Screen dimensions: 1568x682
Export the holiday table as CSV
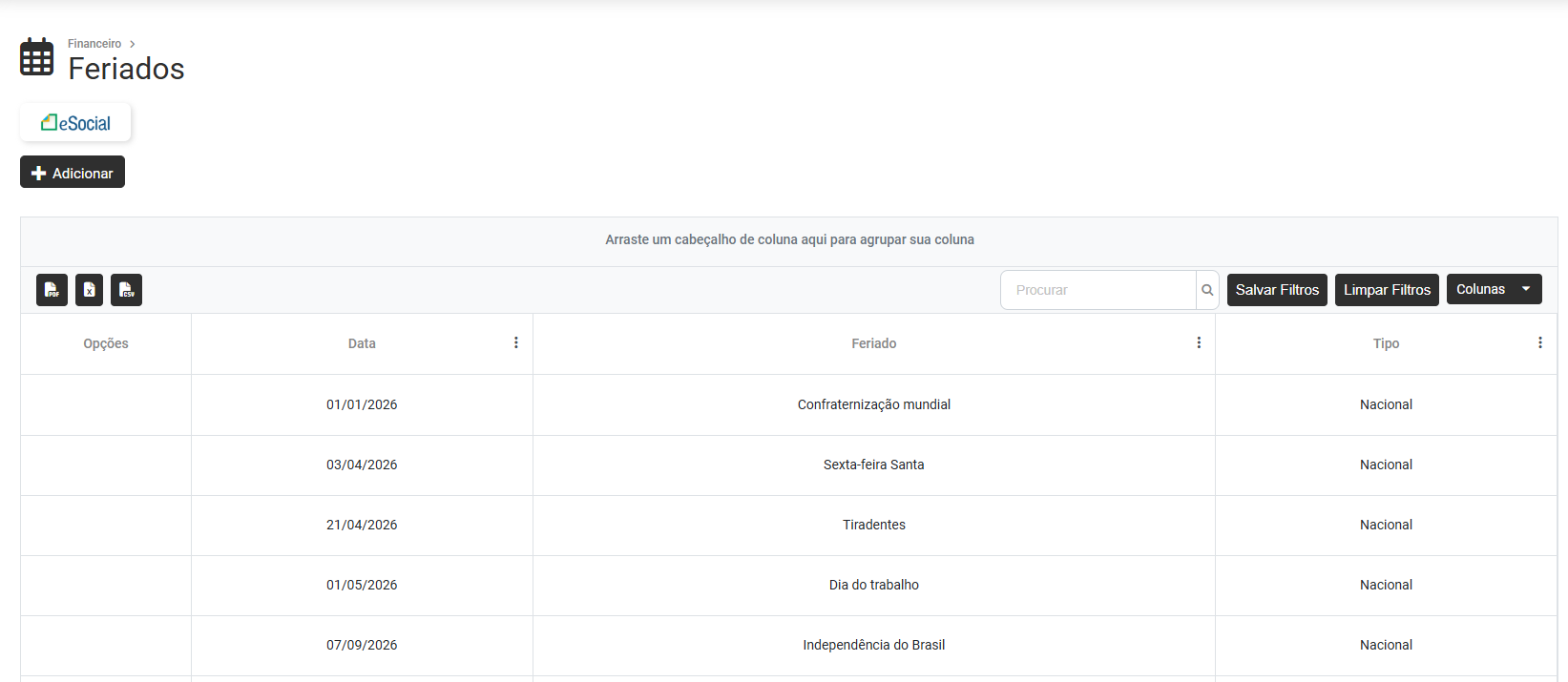126,290
